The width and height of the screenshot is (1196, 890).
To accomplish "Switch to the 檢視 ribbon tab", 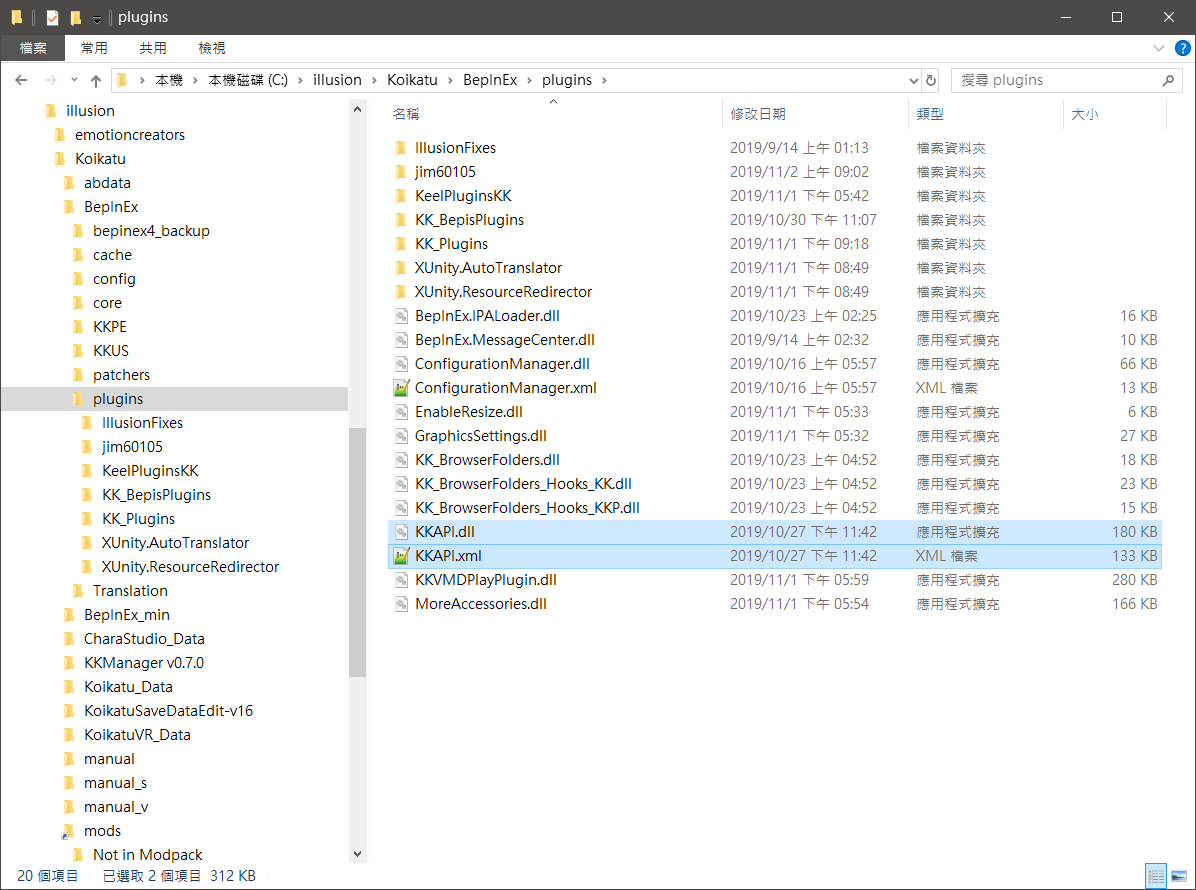I will click(211, 48).
